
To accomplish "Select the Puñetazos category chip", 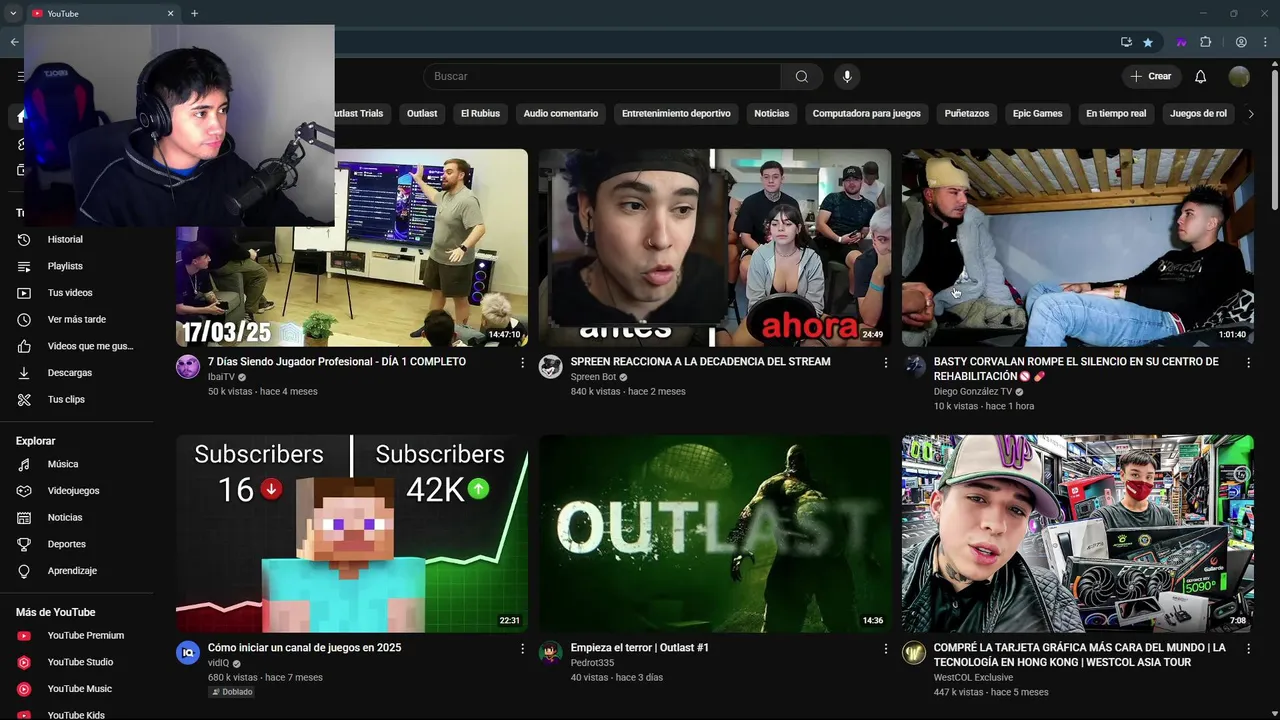I will point(967,114).
